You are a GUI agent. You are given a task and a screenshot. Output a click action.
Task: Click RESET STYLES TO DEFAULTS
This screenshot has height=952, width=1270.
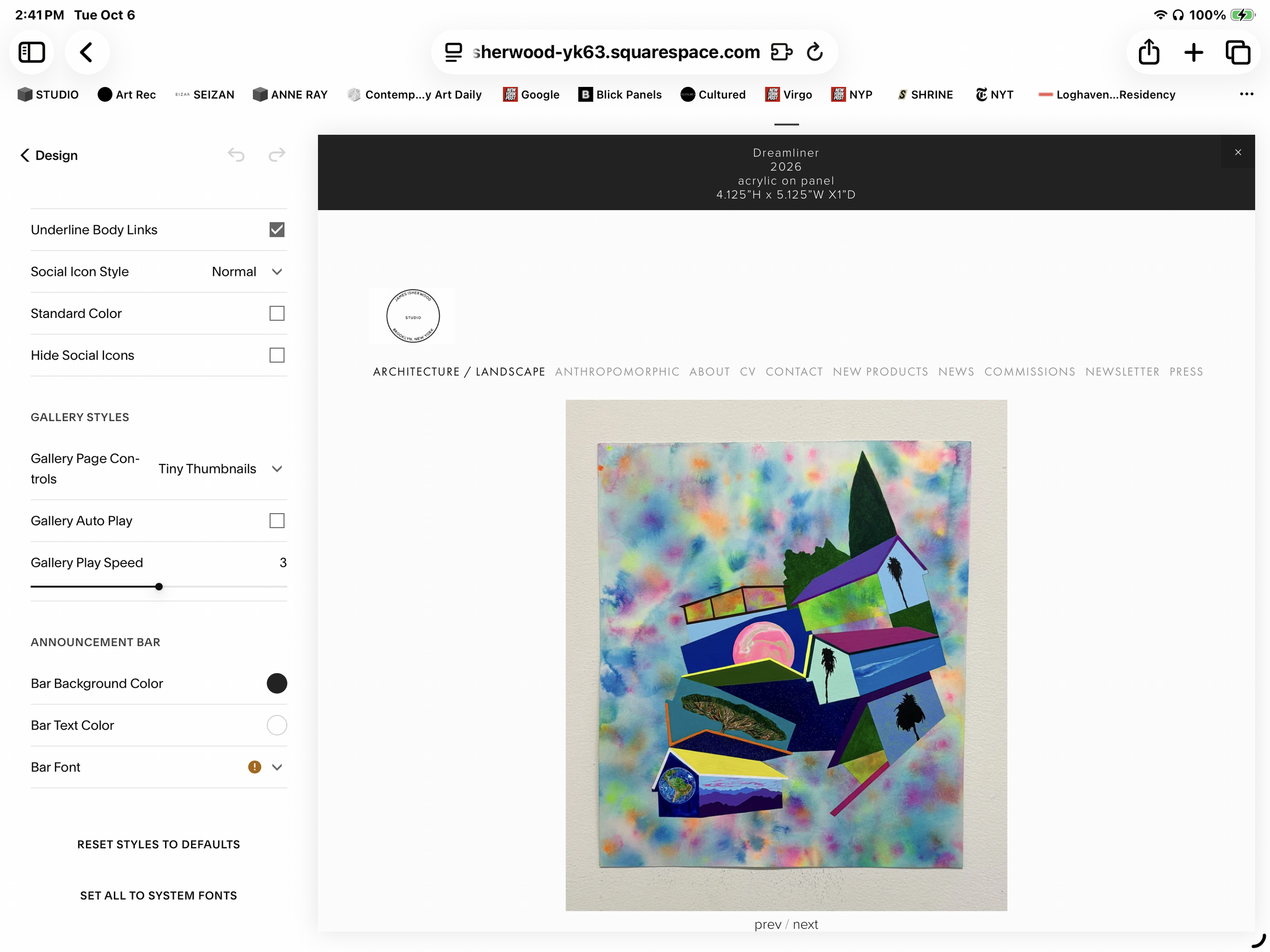(158, 844)
